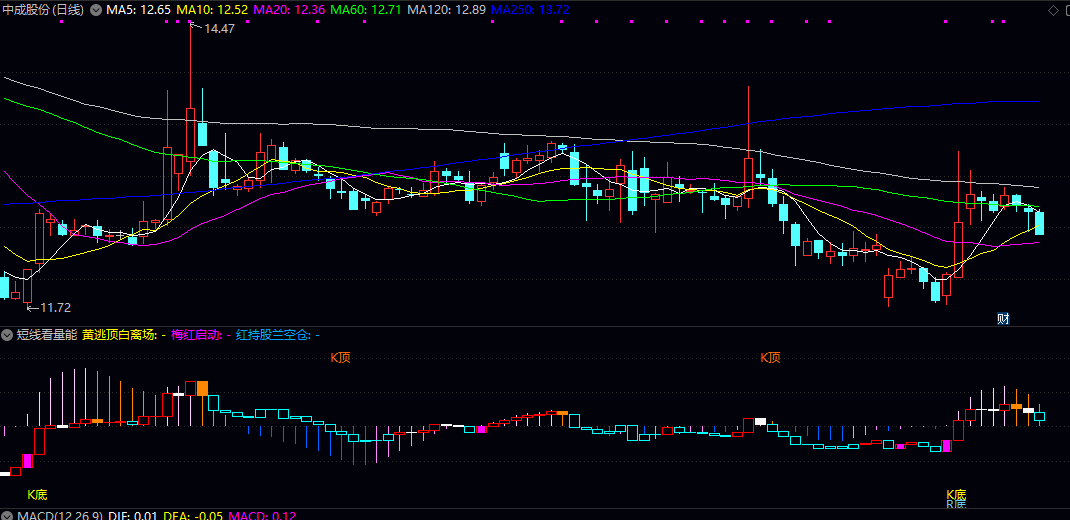1070x520 pixels.
Task: Click the 中成股份 (日线) chart title
Action: pyautogui.click(x=43, y=9)
